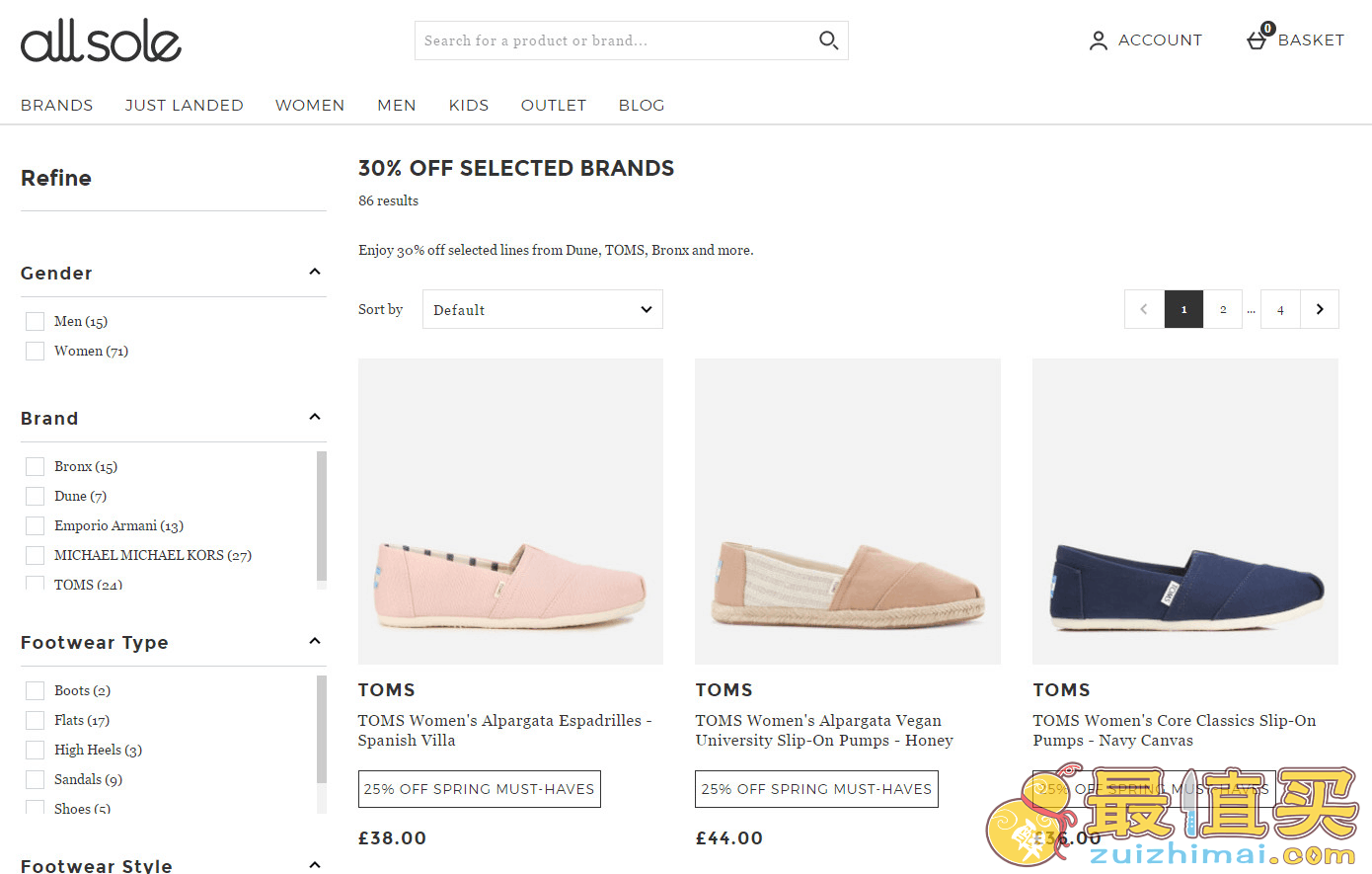The image size is (1372, 874).
Task: Open Alpargata Vegan University Honey title
Action: point(824,730)
